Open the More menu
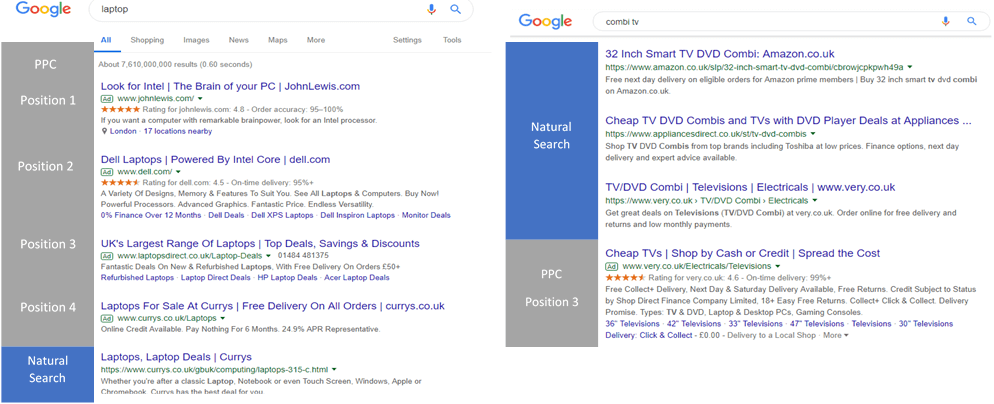994x404 pixels. (316, 40)
